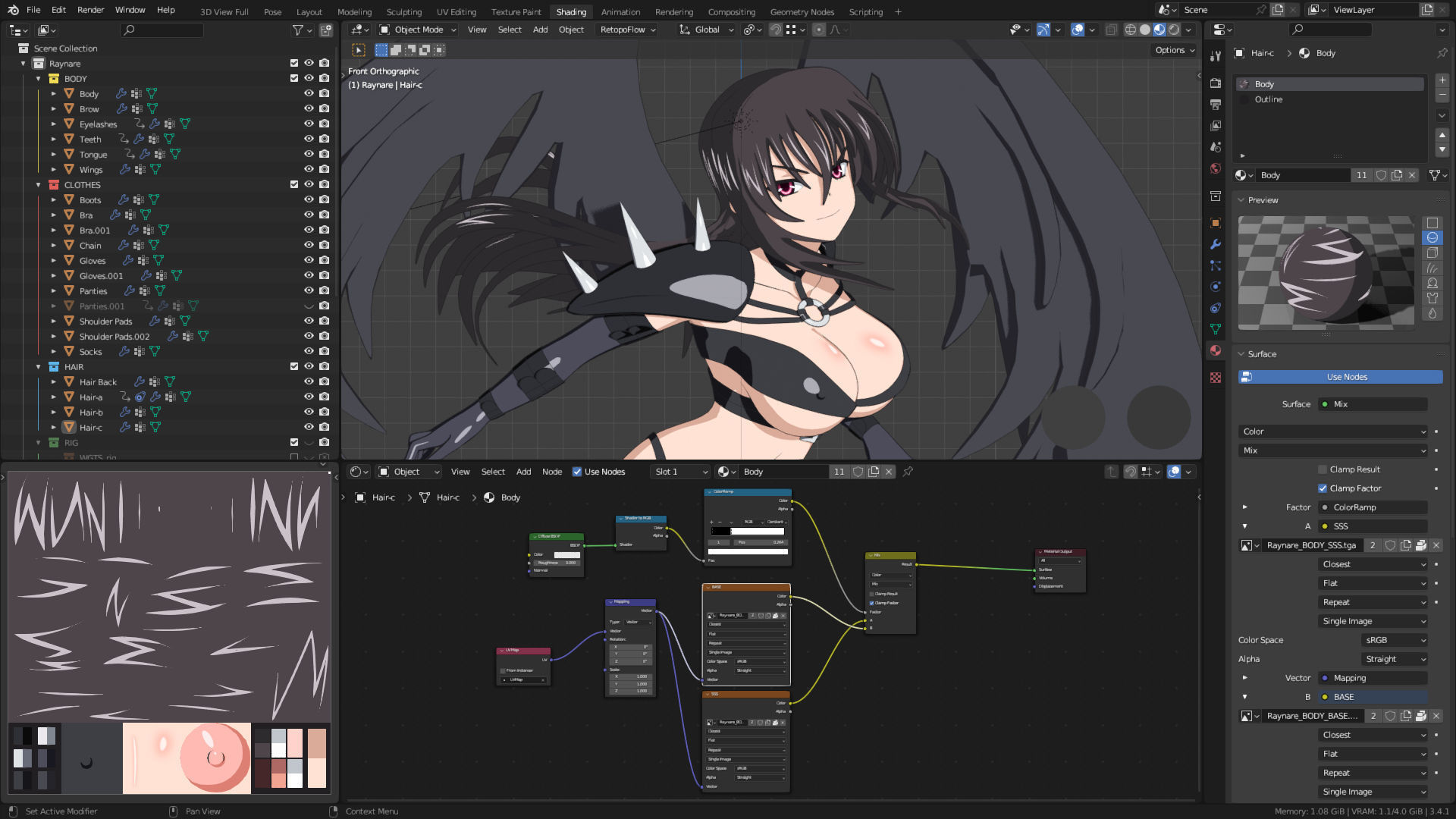Enable fake user for Body material
Screen dimensions: 1456x819
pyautogui.click(x=1382, y=175)
